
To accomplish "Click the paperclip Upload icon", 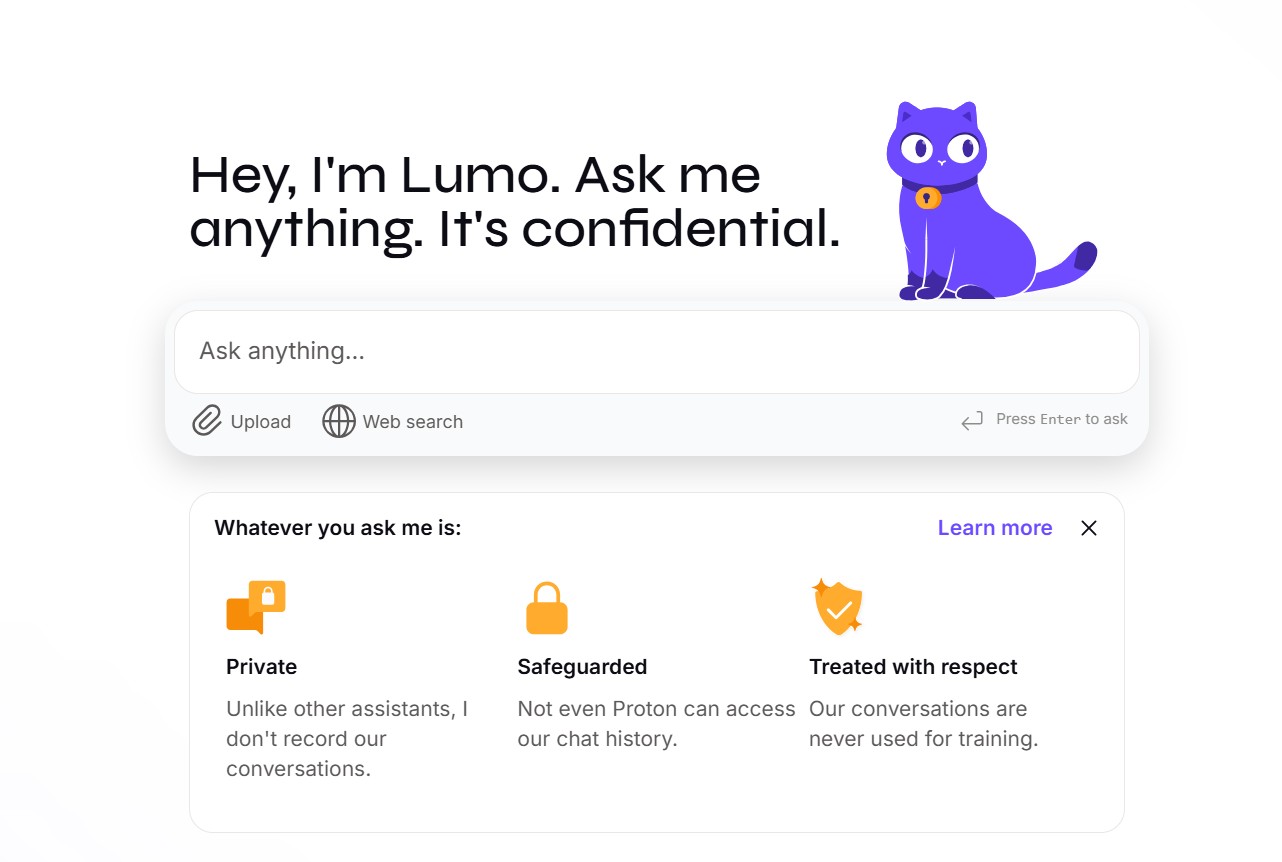I will point(207,421).
